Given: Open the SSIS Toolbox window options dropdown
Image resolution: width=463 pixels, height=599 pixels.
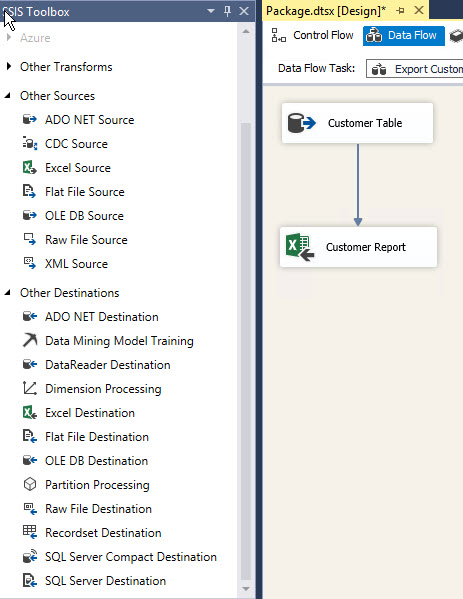Looking at the screenshot, I should (210, 11).
